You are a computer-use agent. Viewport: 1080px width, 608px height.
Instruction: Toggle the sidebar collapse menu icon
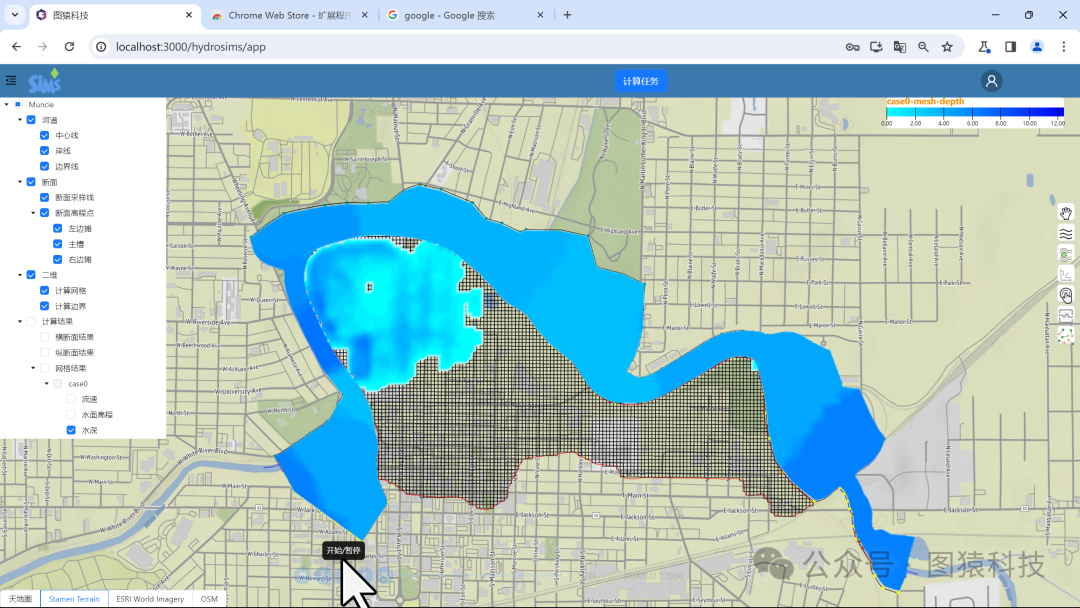[x=11, y=81]
